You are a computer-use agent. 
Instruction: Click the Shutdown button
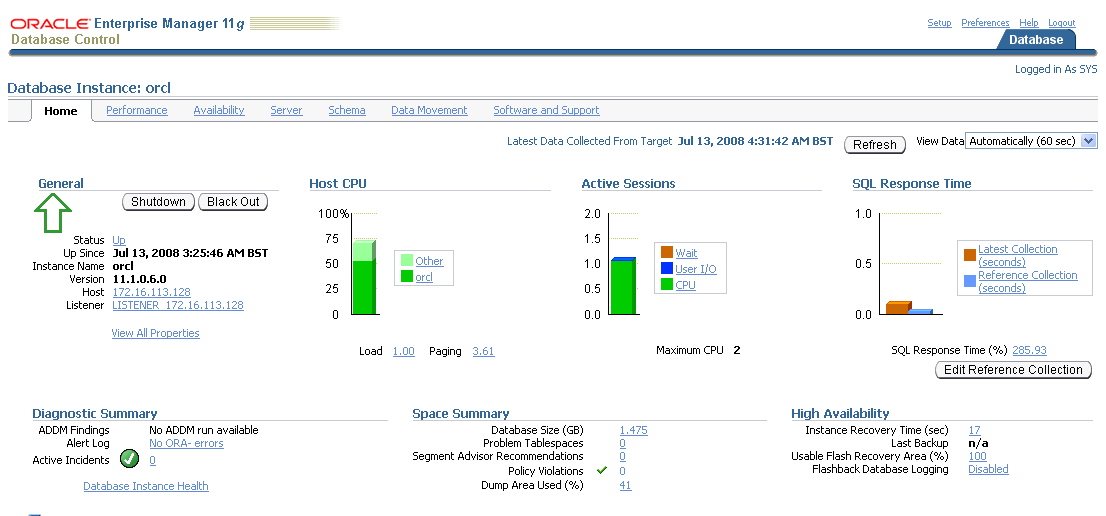(x=159, y=202)
